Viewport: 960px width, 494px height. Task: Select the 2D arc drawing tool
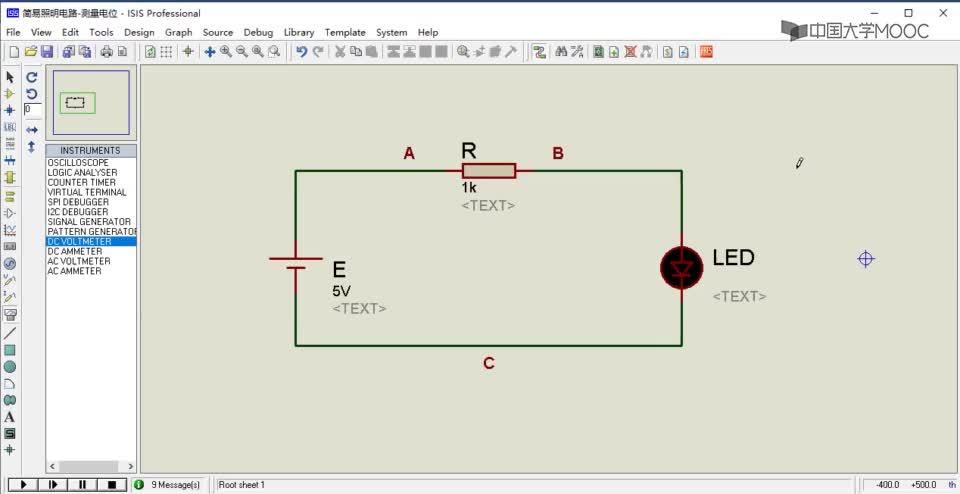[9, 384]
